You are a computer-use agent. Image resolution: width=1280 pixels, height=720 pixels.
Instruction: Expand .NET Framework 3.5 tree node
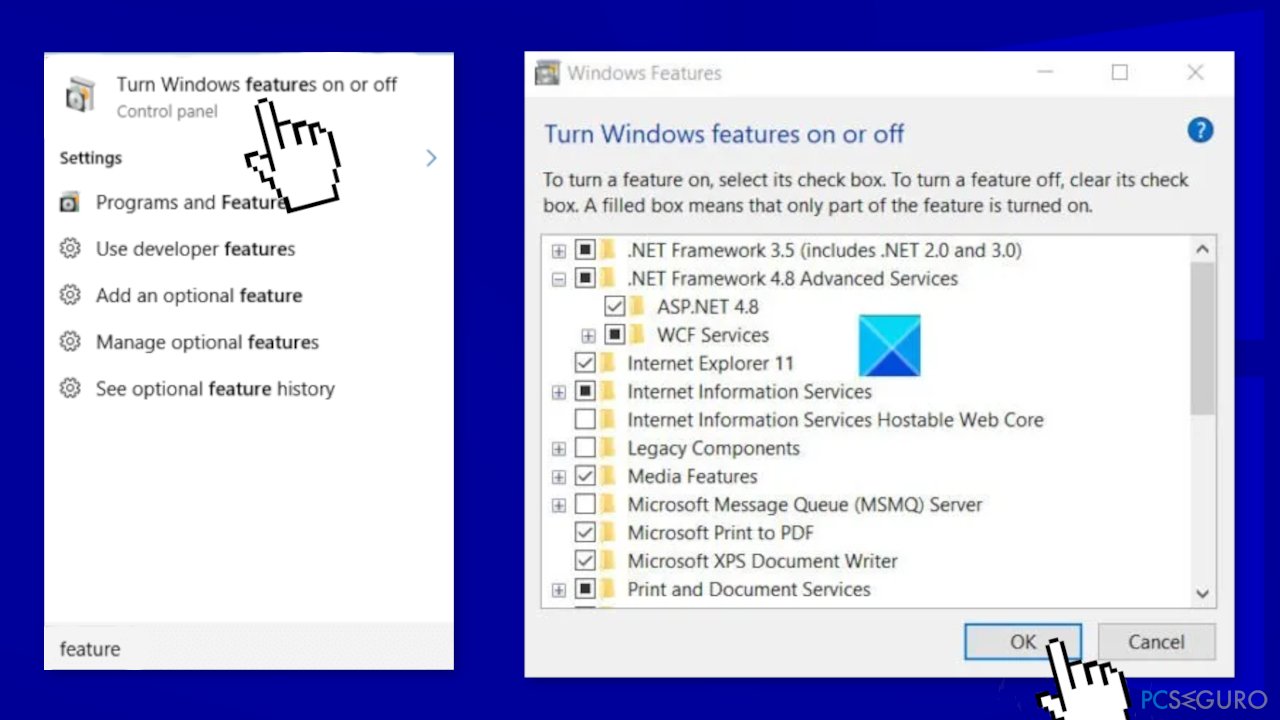pyautogui.click(x=559, y=251)
